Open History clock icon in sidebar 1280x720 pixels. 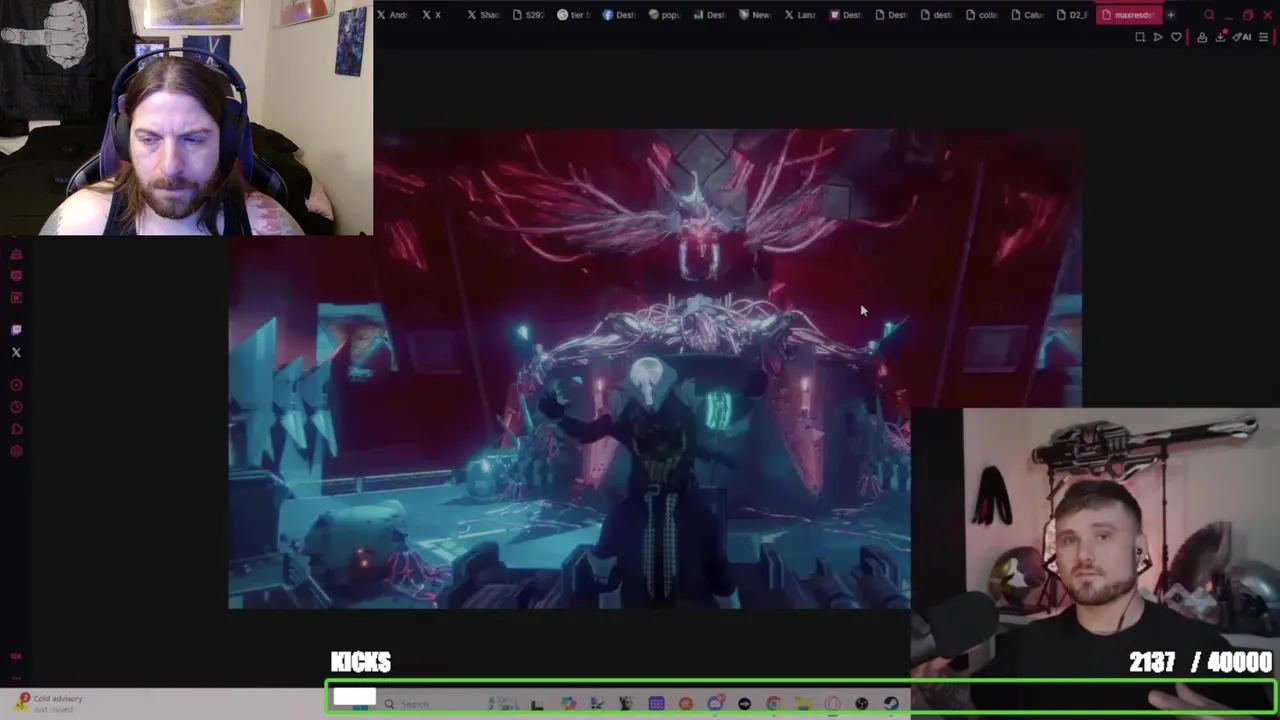[x=16, y=407]
